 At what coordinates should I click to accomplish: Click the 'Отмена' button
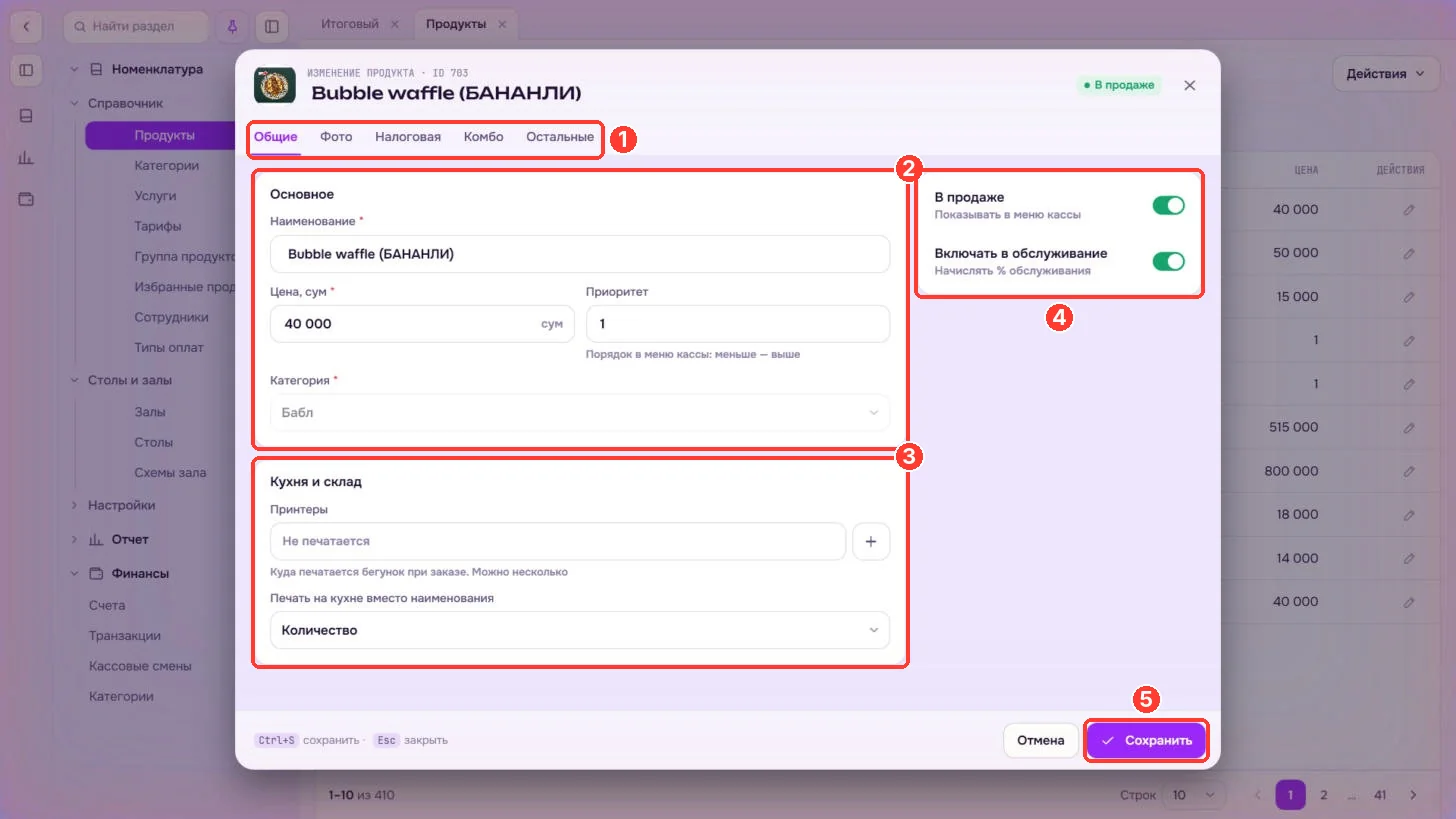(x=1040, y=741)
